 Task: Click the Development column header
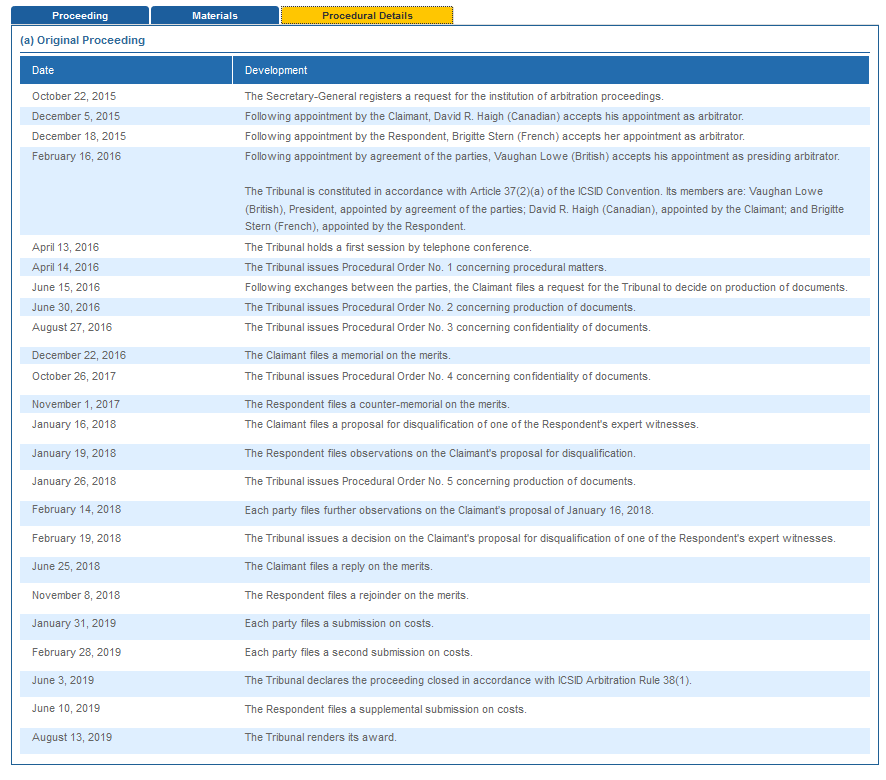(x=276, y=70)
